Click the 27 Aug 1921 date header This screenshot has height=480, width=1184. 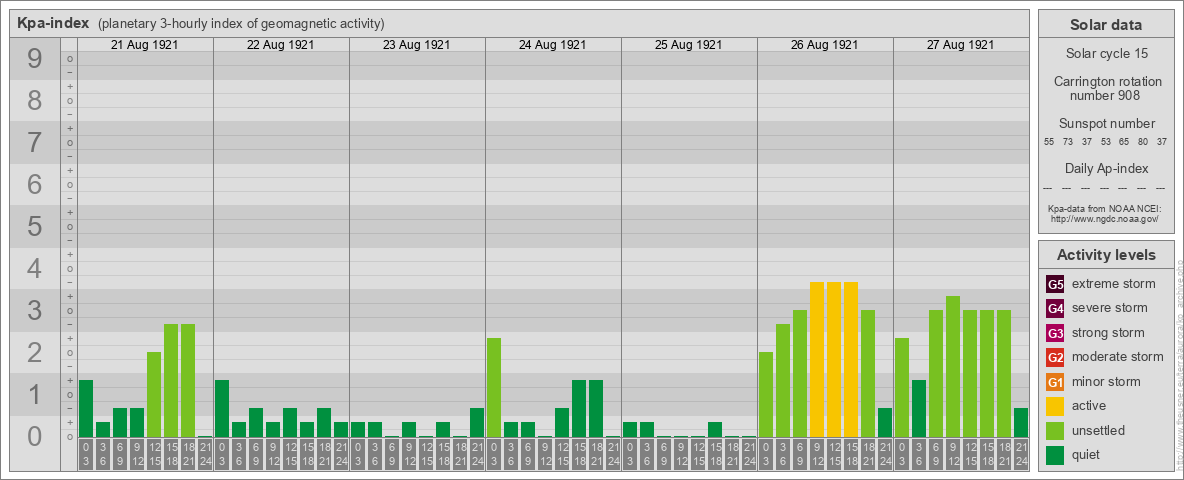coord(960,45)
